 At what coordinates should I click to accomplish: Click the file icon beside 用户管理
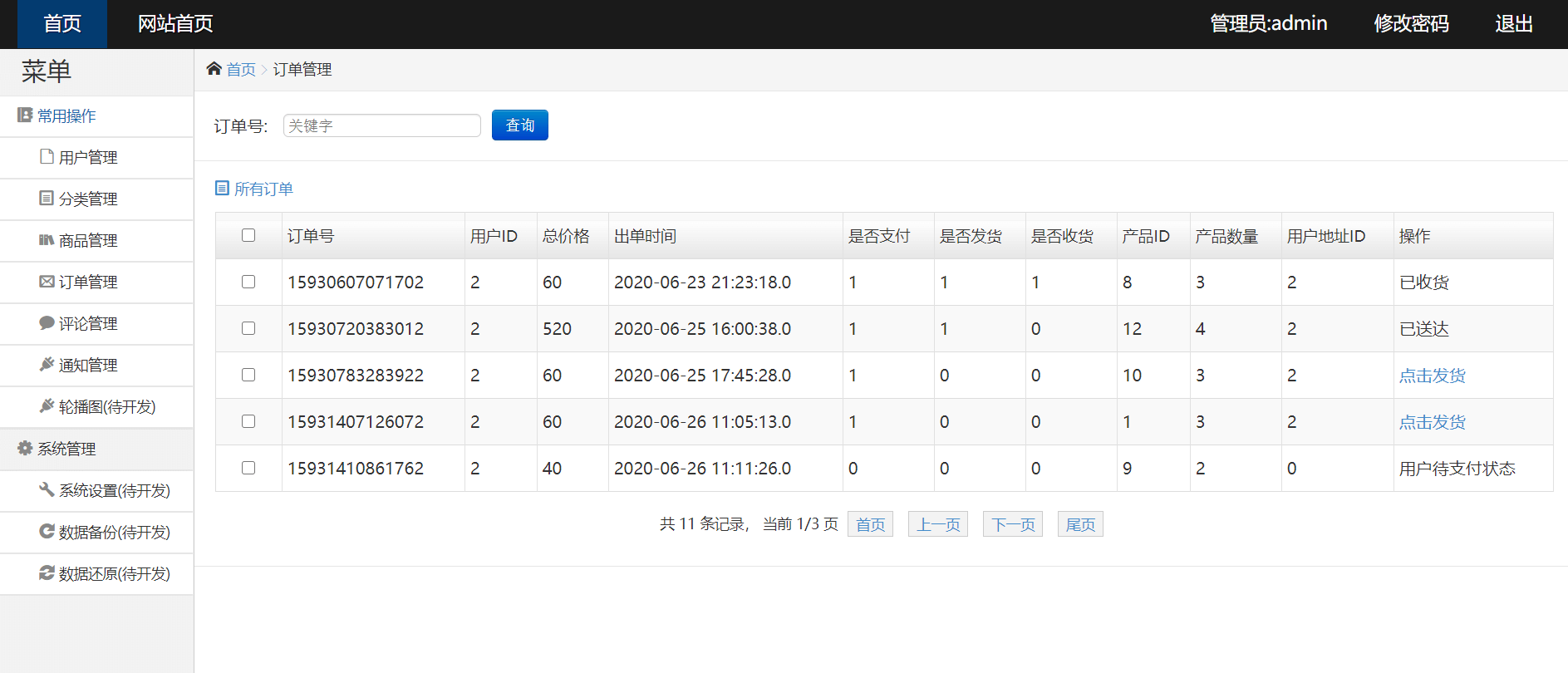click(47, 156)
